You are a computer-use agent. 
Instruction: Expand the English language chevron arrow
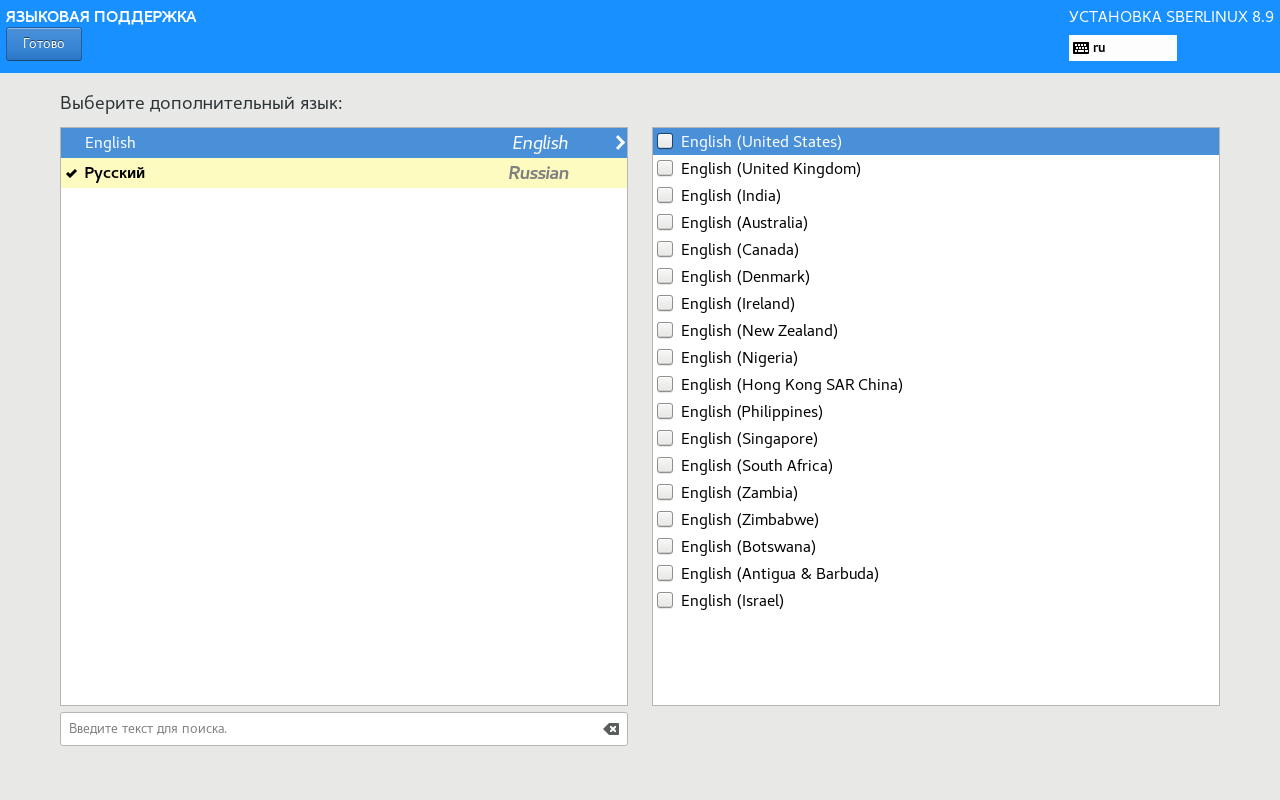click(x=620, y=143)
